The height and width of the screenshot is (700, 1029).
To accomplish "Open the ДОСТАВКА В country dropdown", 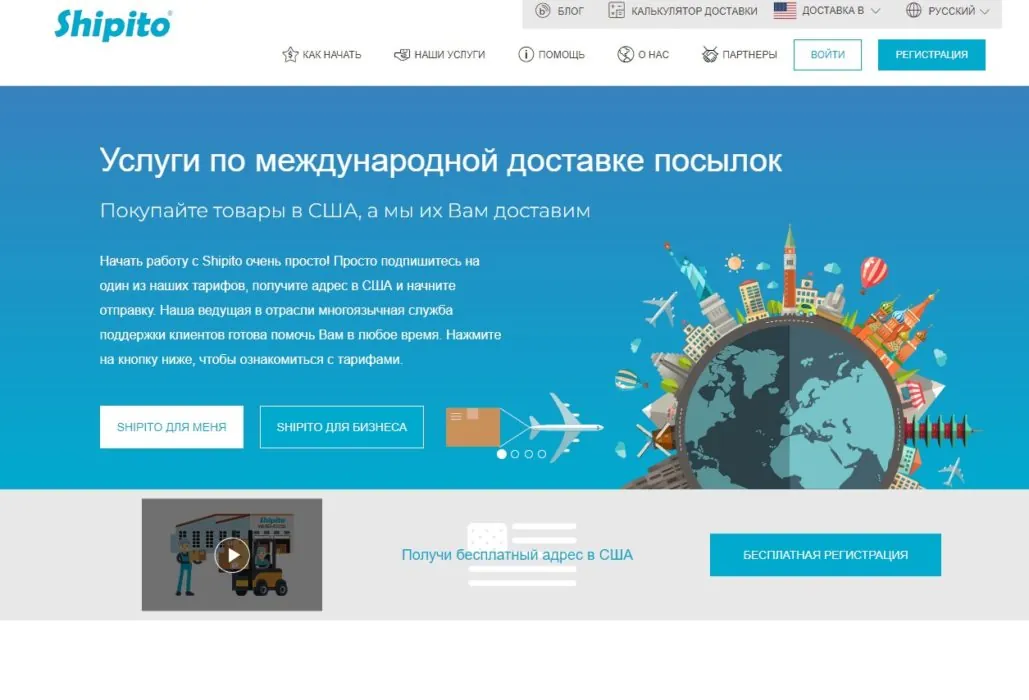I will tap(832, 10).
